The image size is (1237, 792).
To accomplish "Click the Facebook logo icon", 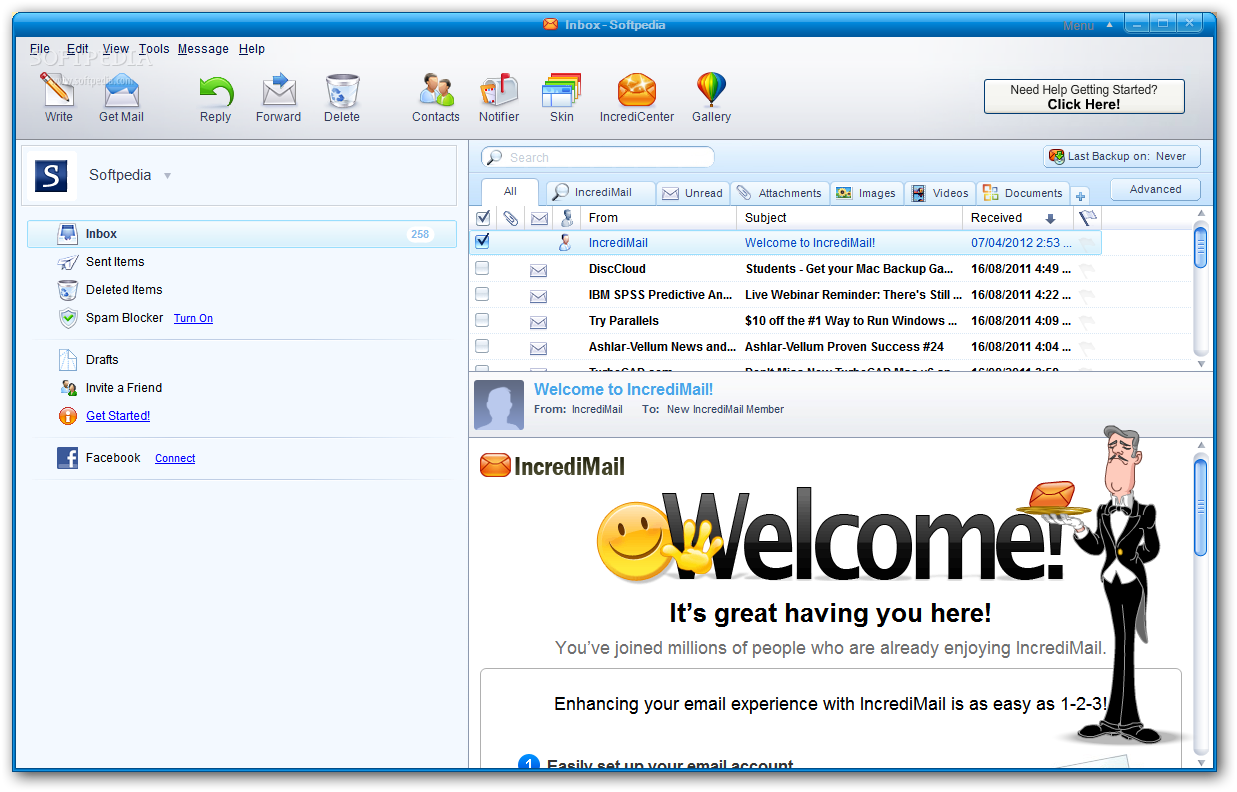I will pos(67,458).
